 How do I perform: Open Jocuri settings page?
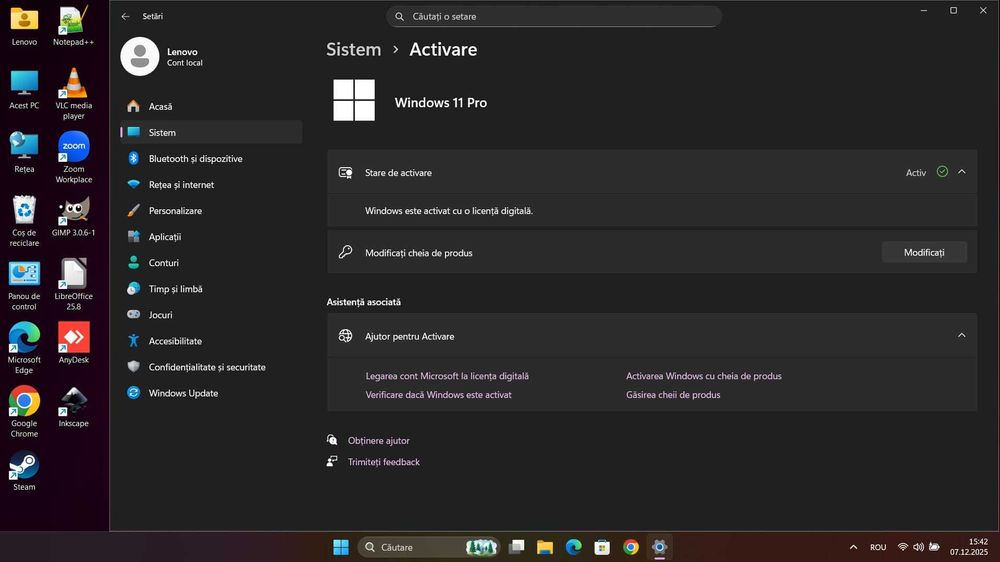pyautogui.click(x=211, y=315)
